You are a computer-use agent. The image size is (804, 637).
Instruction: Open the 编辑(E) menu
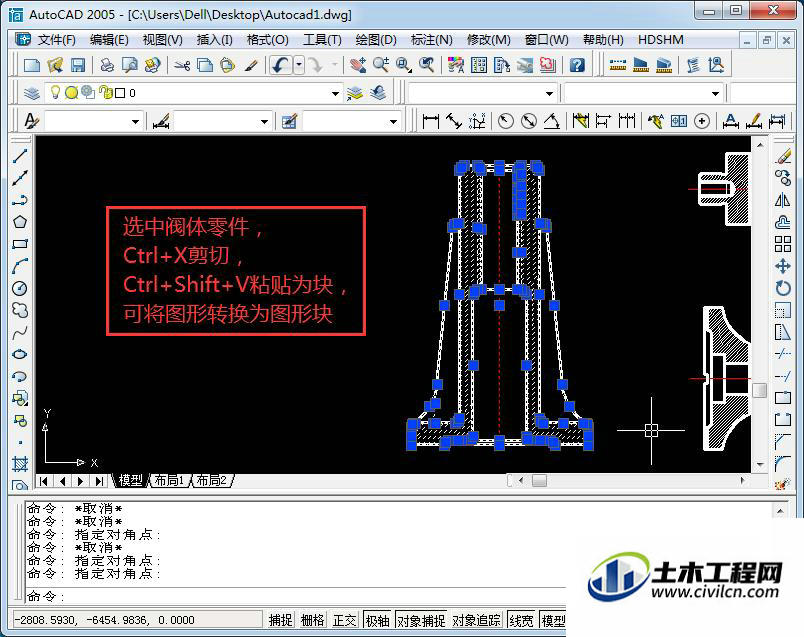point(109,39)
